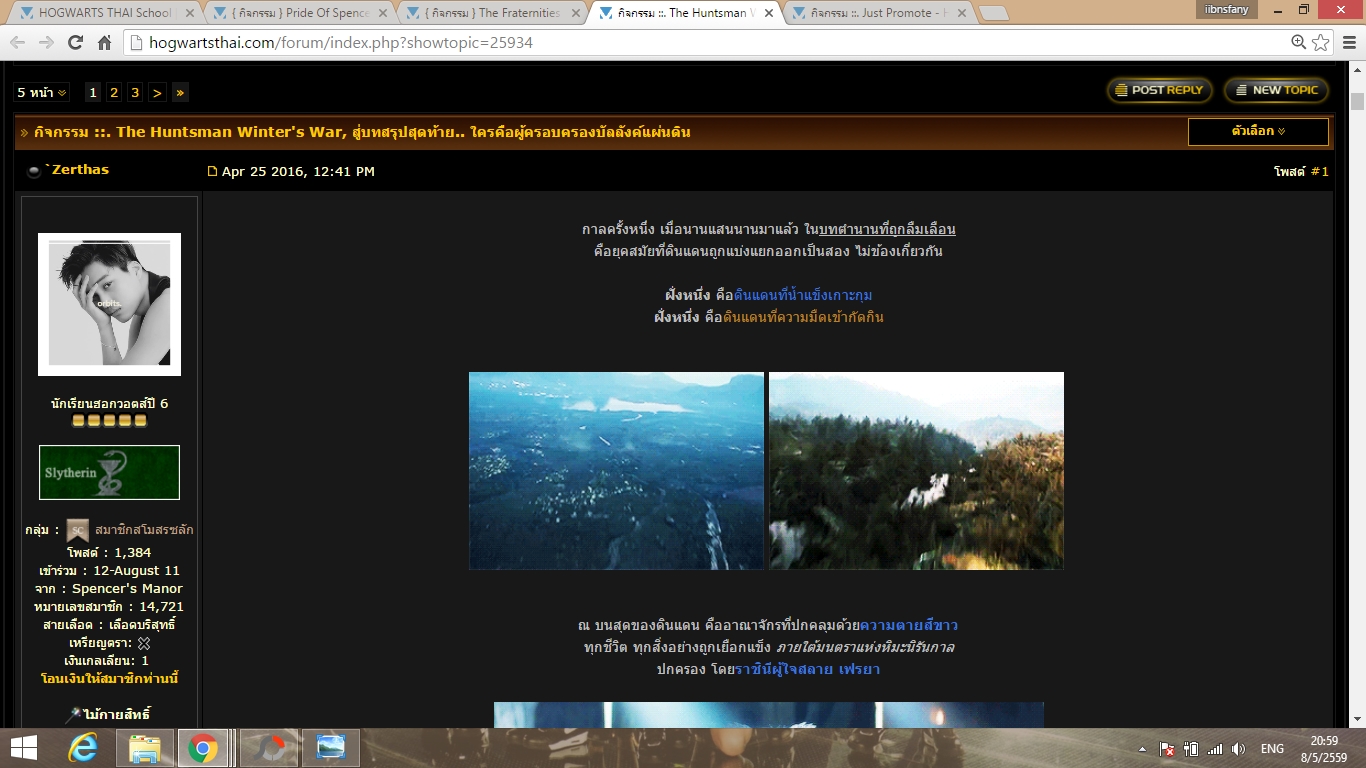Jump to the last page with »
The height and width of the screenshot is (768, 1366).
click(180, 92)
